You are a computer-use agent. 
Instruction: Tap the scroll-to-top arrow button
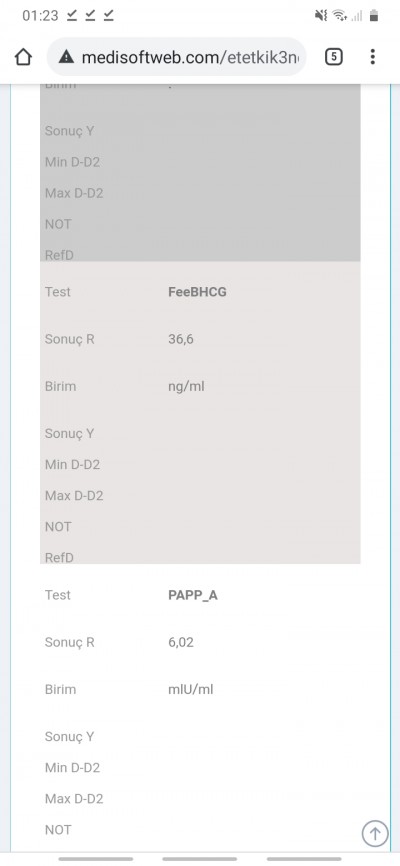pos(375,833)
